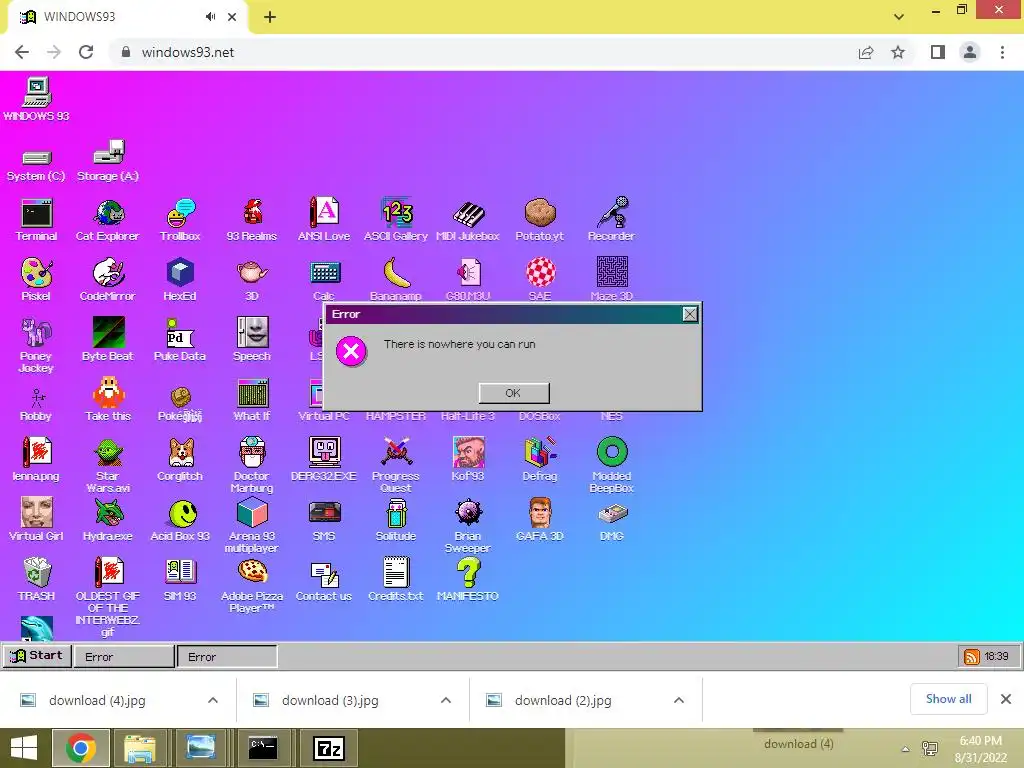
Task: Open Windows Start button on taskbar
Action: click(24, 748)
